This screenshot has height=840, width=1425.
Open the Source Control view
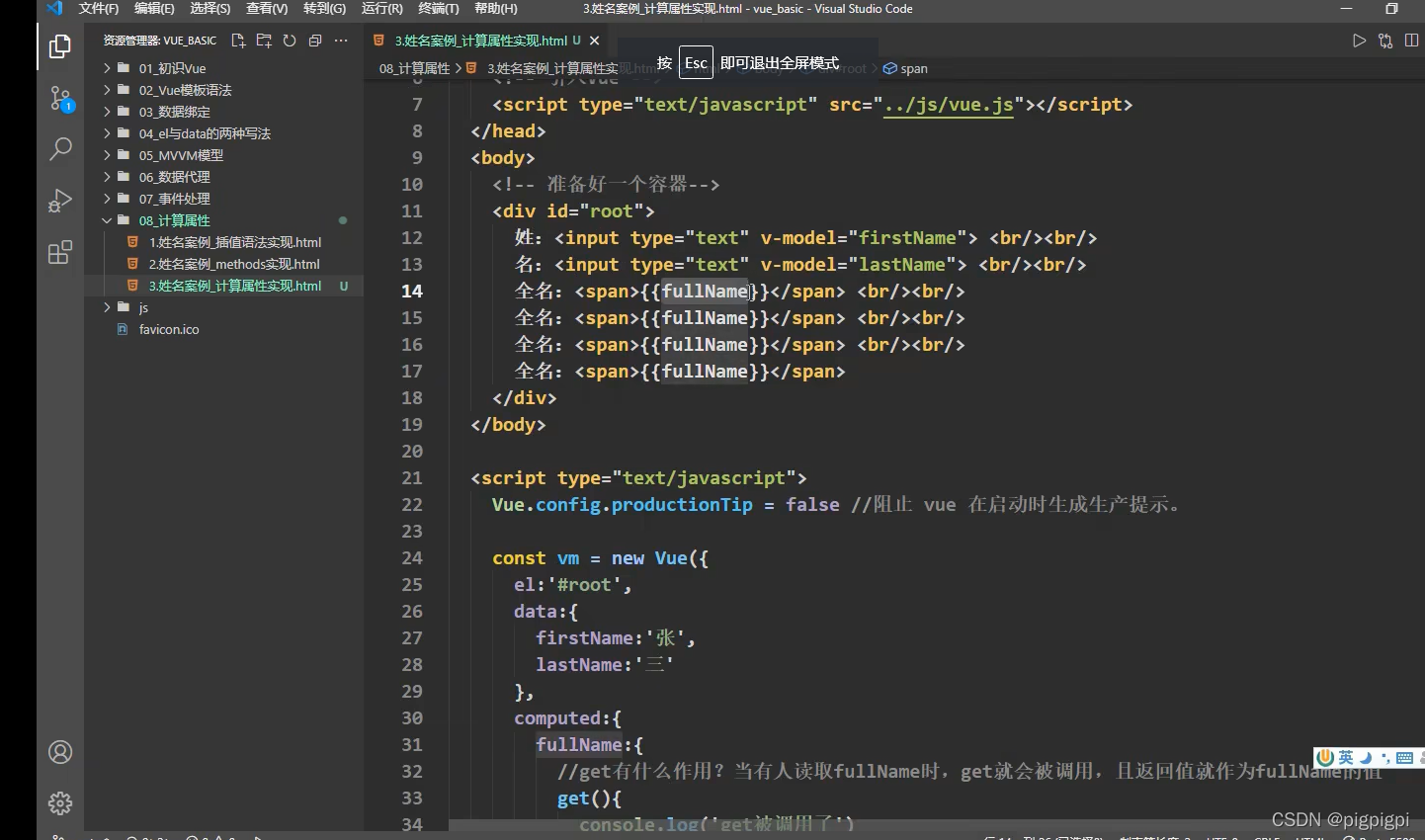pyautogui.click(x=60, y=98)
